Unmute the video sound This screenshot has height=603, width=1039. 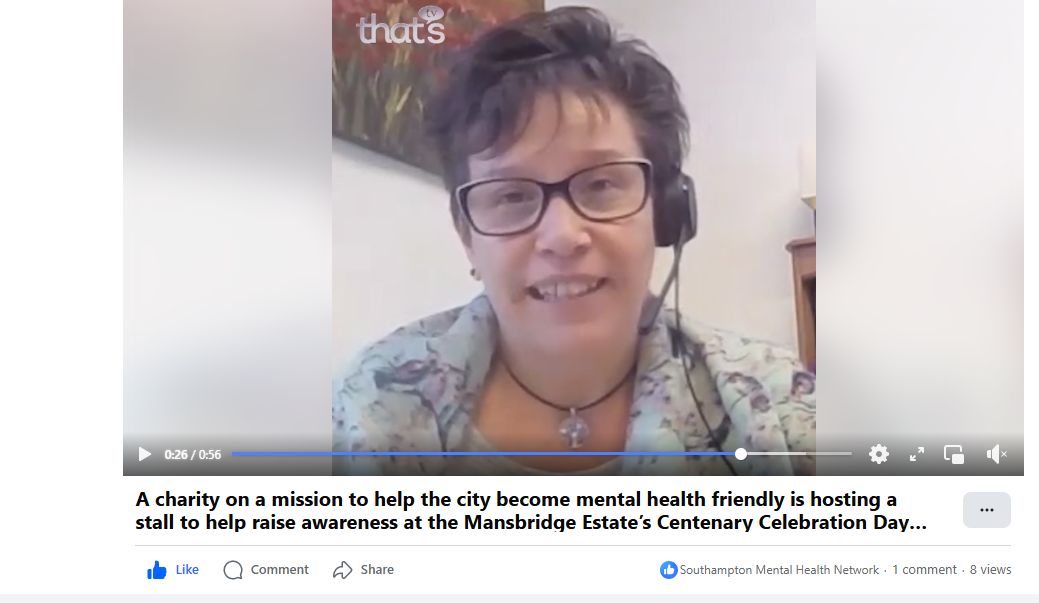click(x=997, y=455)
